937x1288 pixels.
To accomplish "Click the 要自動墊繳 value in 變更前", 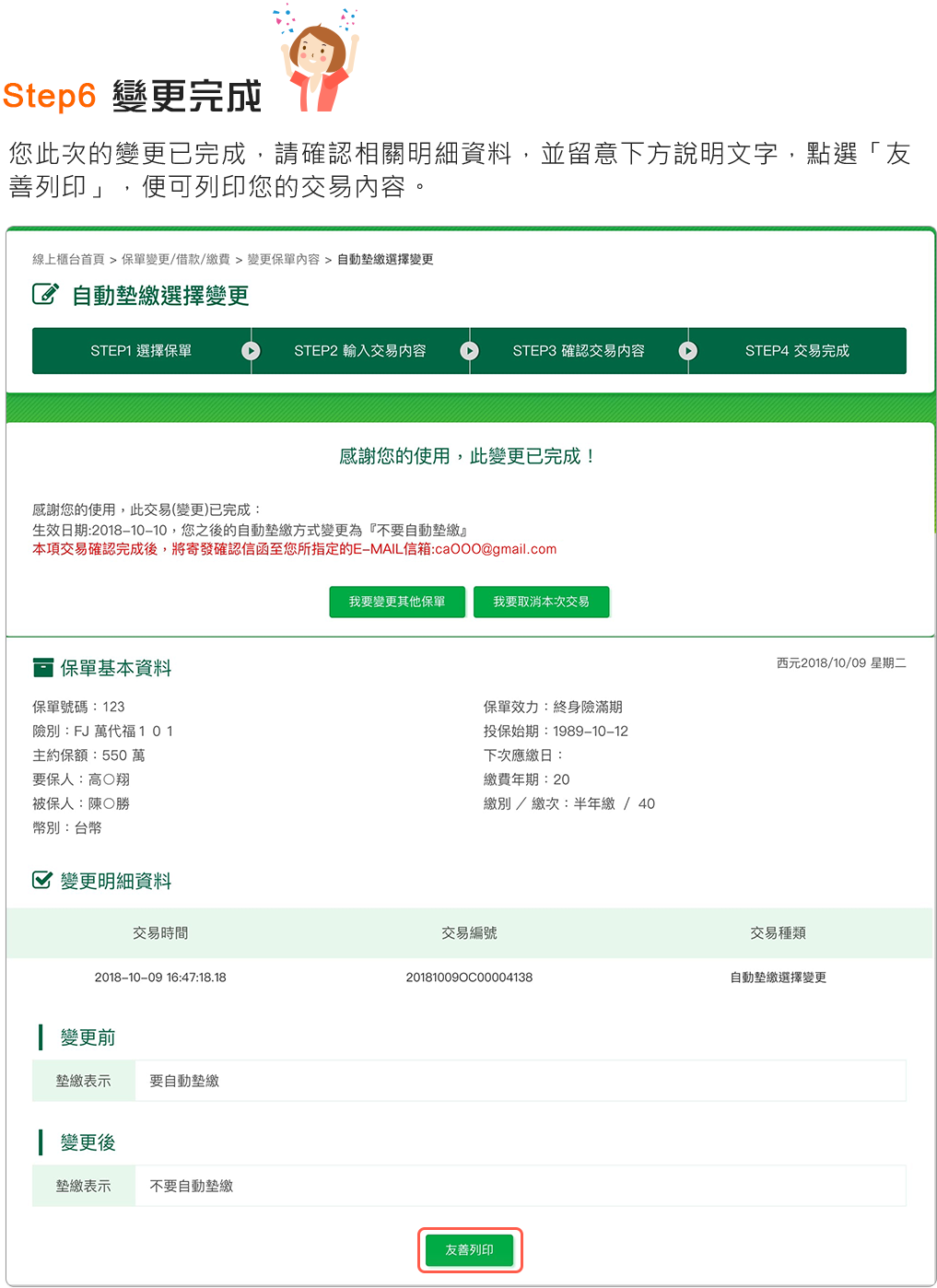I will 184,1081.
